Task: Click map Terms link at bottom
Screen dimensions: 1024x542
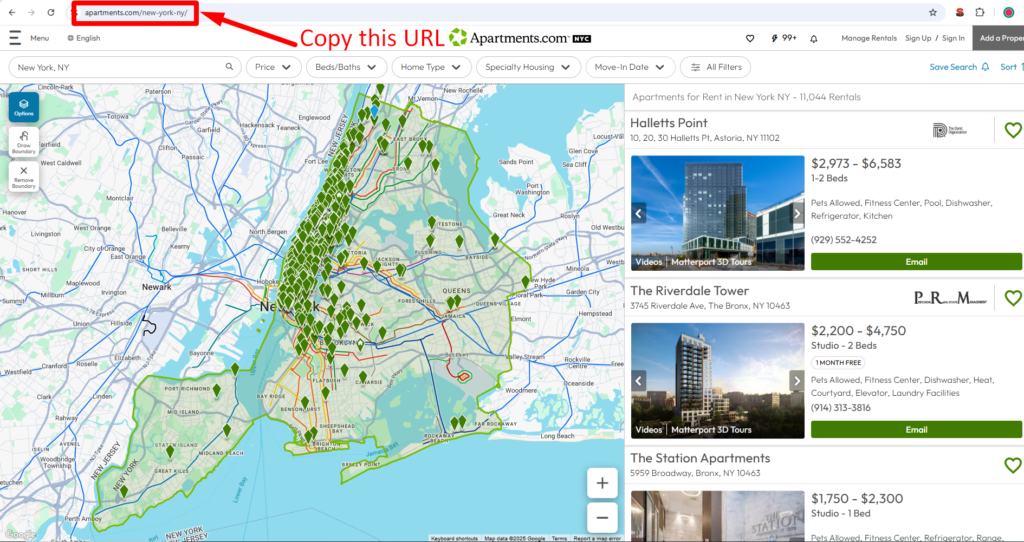Action: 559,539
